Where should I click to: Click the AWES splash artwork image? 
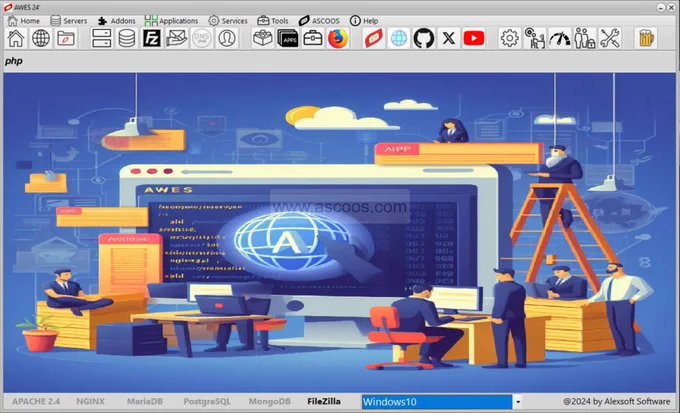pos(340,233)
